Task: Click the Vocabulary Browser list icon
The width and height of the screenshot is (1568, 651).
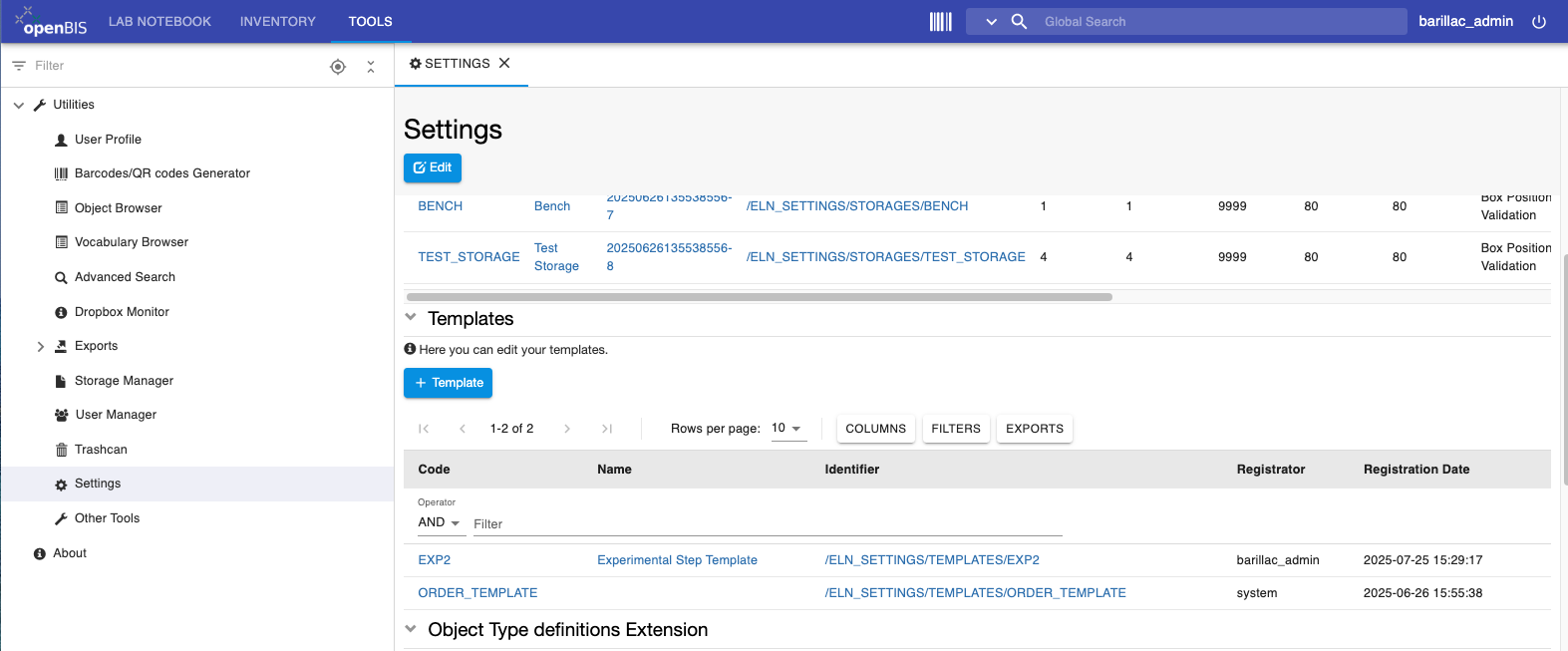Action: tap(61, 242)
